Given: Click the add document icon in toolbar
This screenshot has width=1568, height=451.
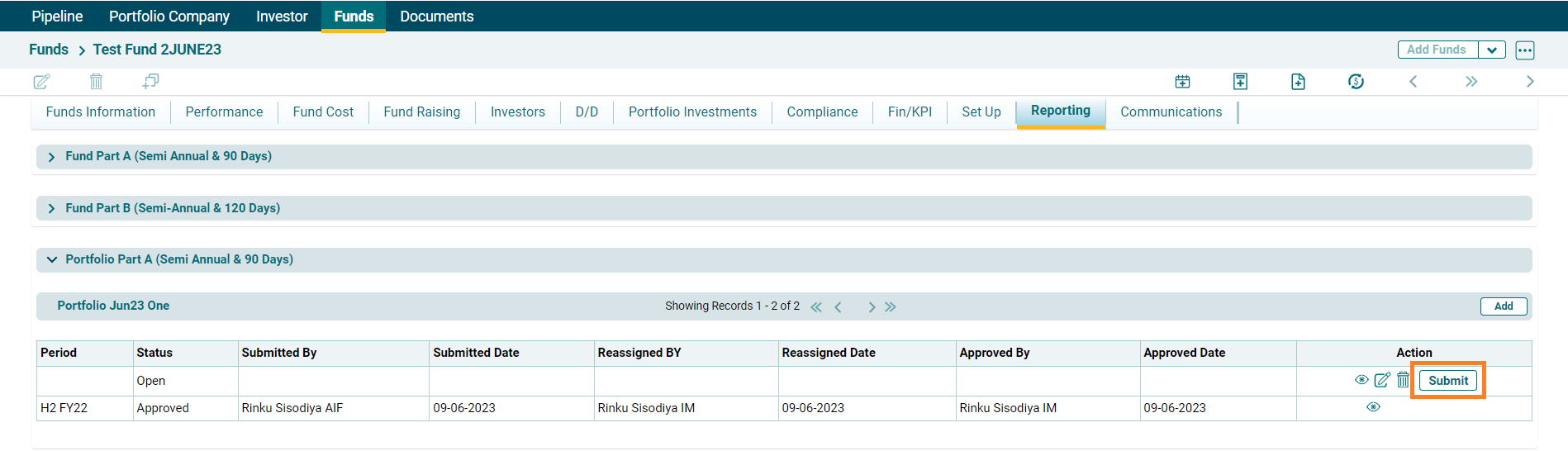Looking at the screenshot, I should (1298, 81).
